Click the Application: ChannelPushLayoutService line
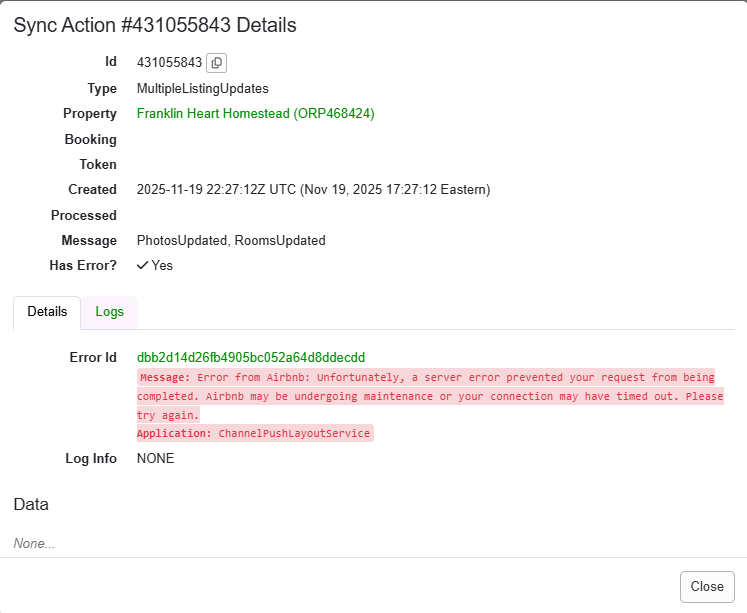This screenshot has height=613, width=747. 254,433
